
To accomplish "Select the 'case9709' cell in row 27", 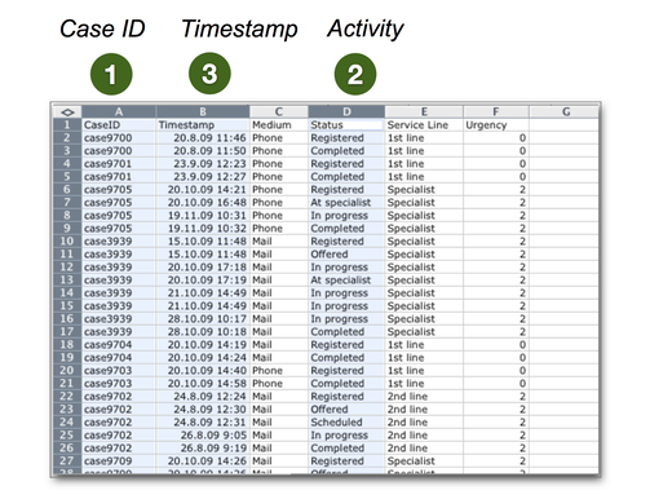I will [x=117, y=462].
